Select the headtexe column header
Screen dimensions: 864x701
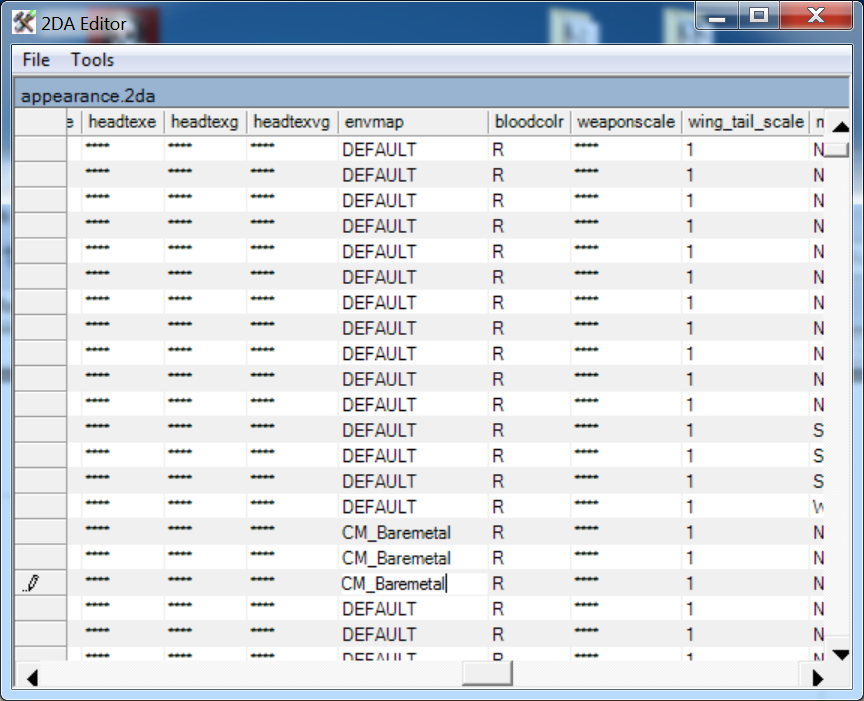pyautogui.click(x=122, y=123)
